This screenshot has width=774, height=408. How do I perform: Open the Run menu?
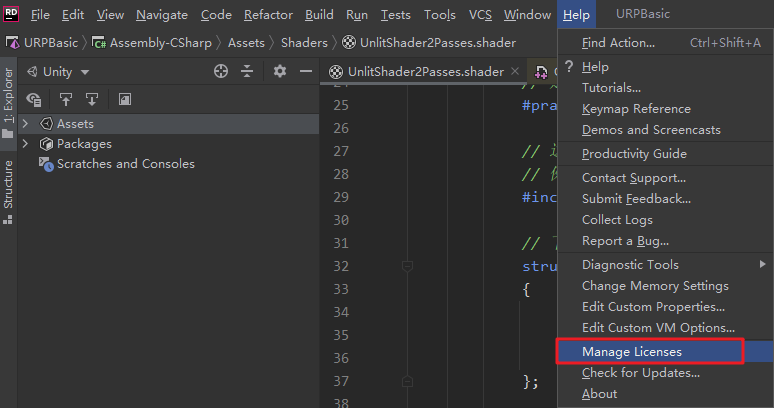pos(357,15)
